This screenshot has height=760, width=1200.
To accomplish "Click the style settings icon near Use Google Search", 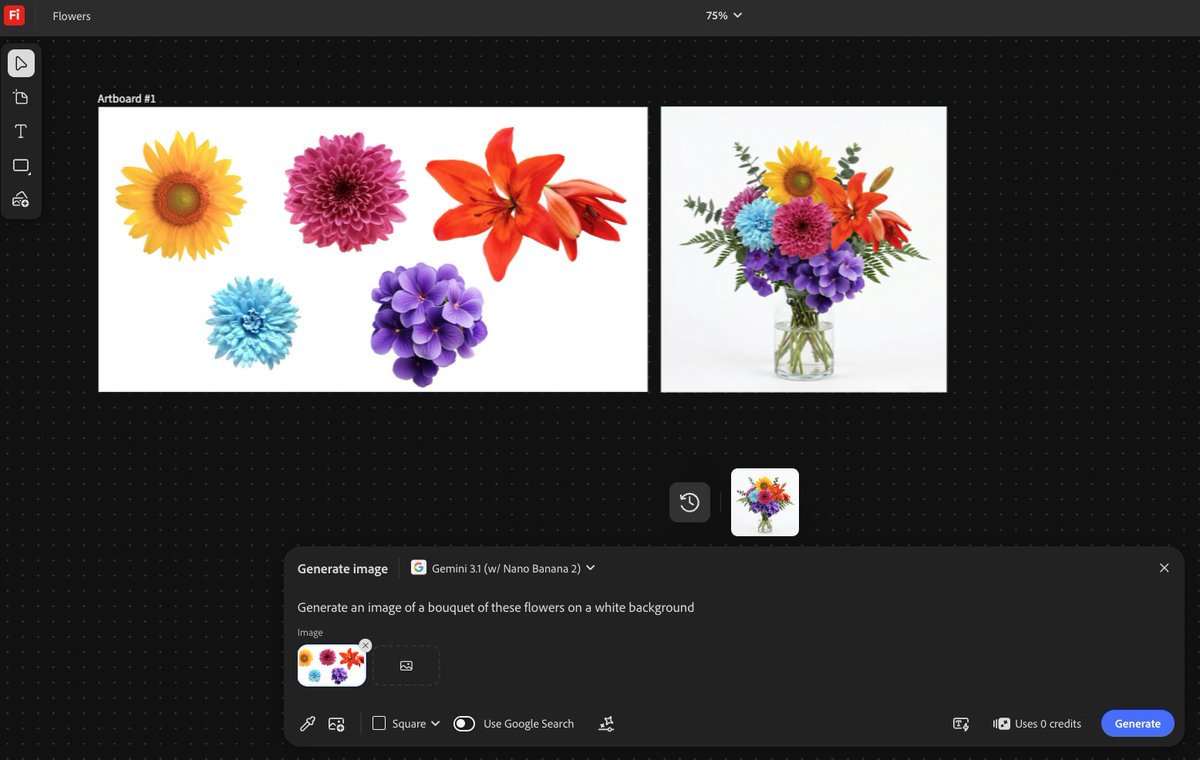I will pos(606,723).
